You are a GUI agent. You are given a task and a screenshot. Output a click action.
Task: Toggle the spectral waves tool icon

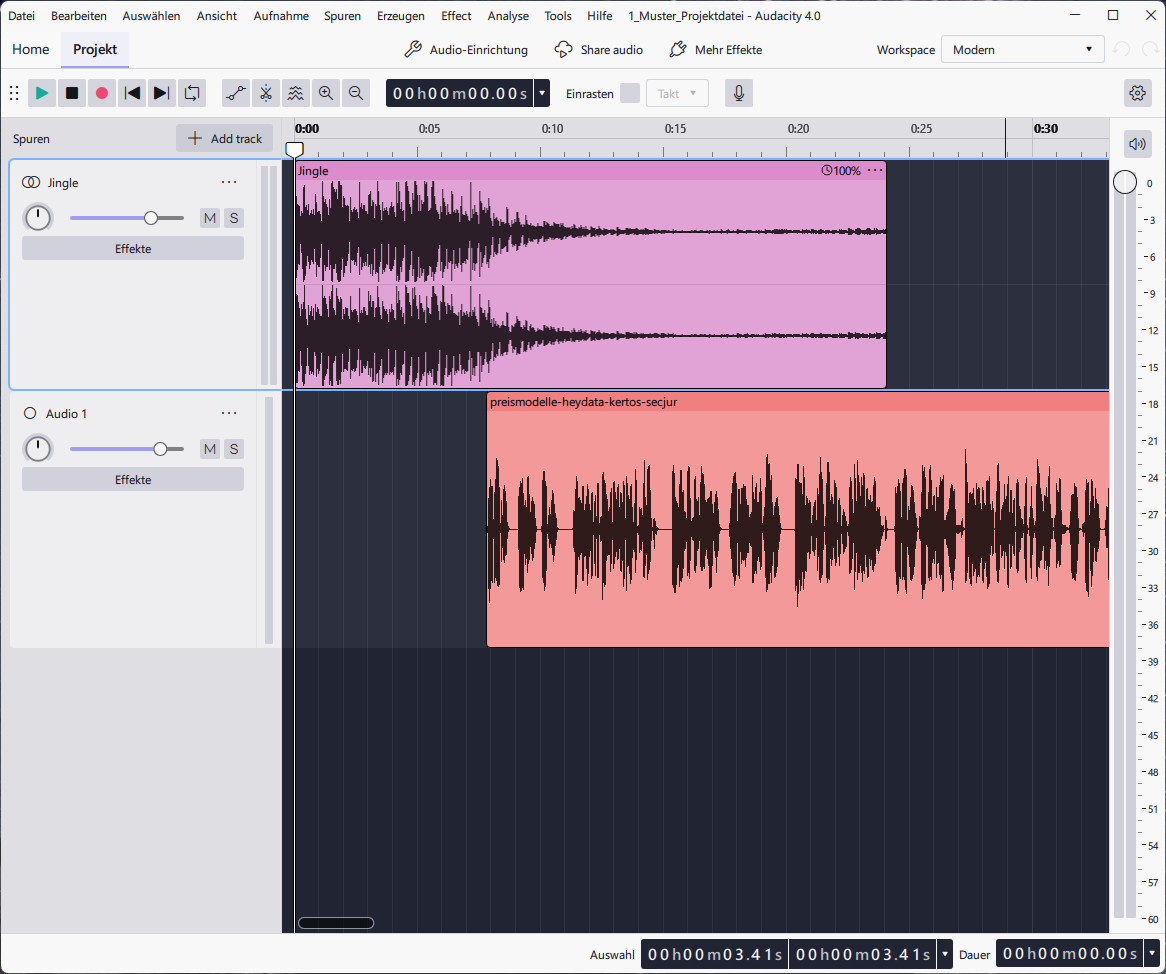coord(295,93)
